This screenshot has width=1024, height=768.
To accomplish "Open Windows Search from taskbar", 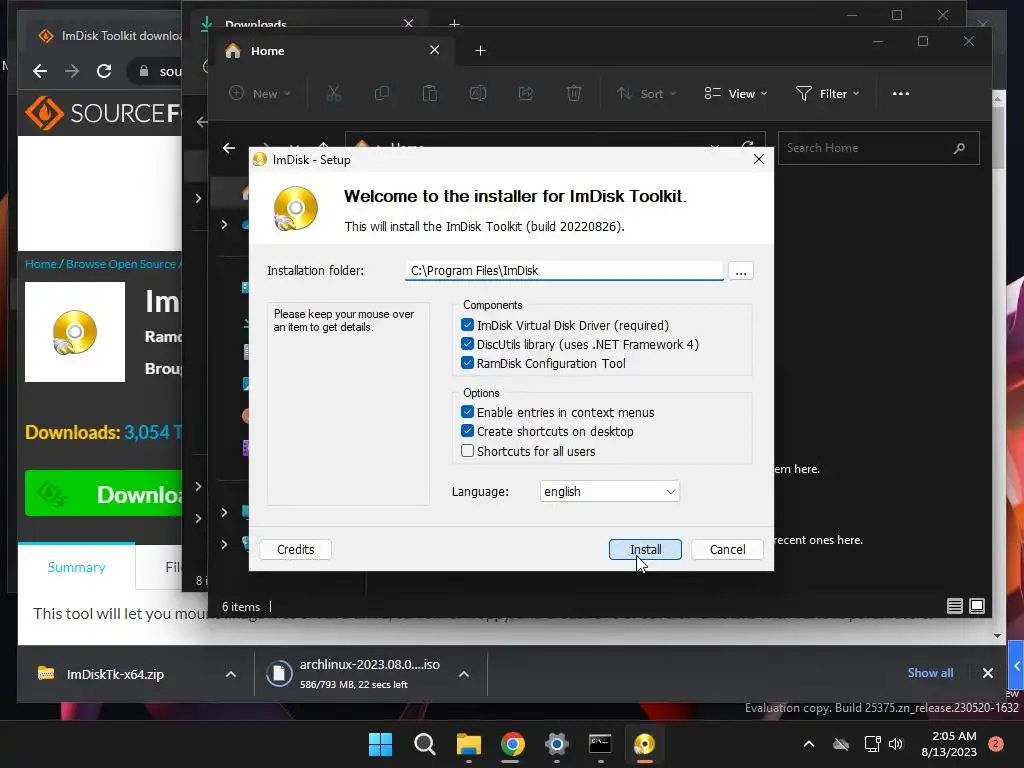I will coord(424,744).
